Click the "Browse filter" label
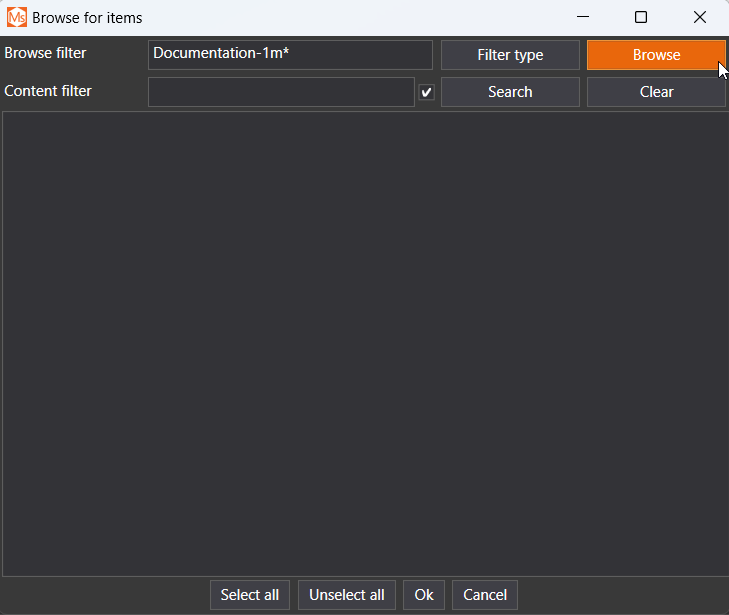Screen dimensions: 729x615 coord(45,53)
